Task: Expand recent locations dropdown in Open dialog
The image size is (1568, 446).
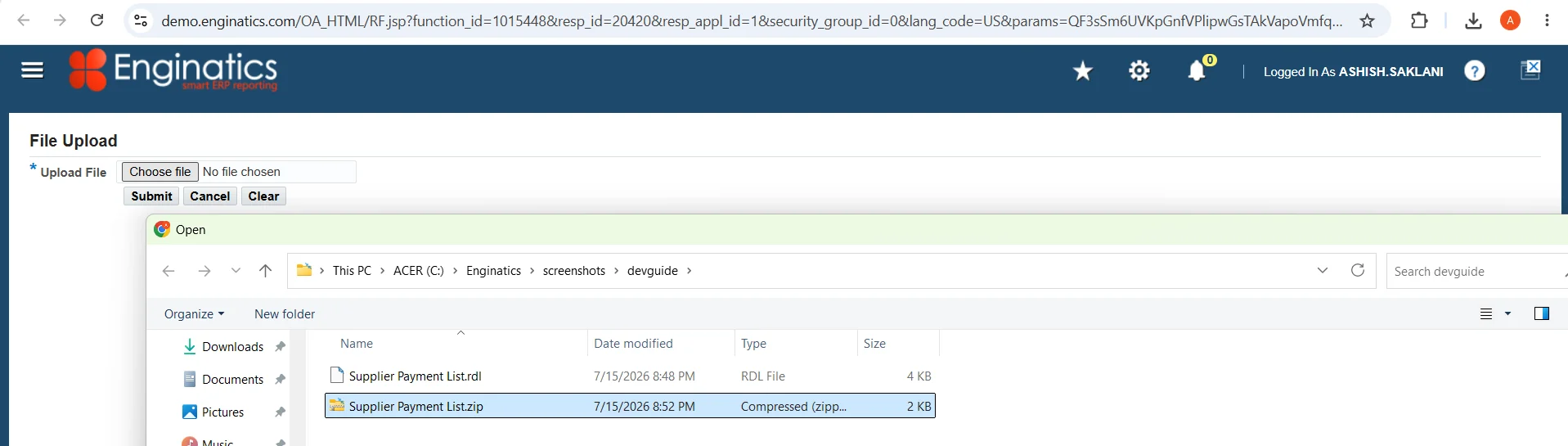Action: (236, 271)
